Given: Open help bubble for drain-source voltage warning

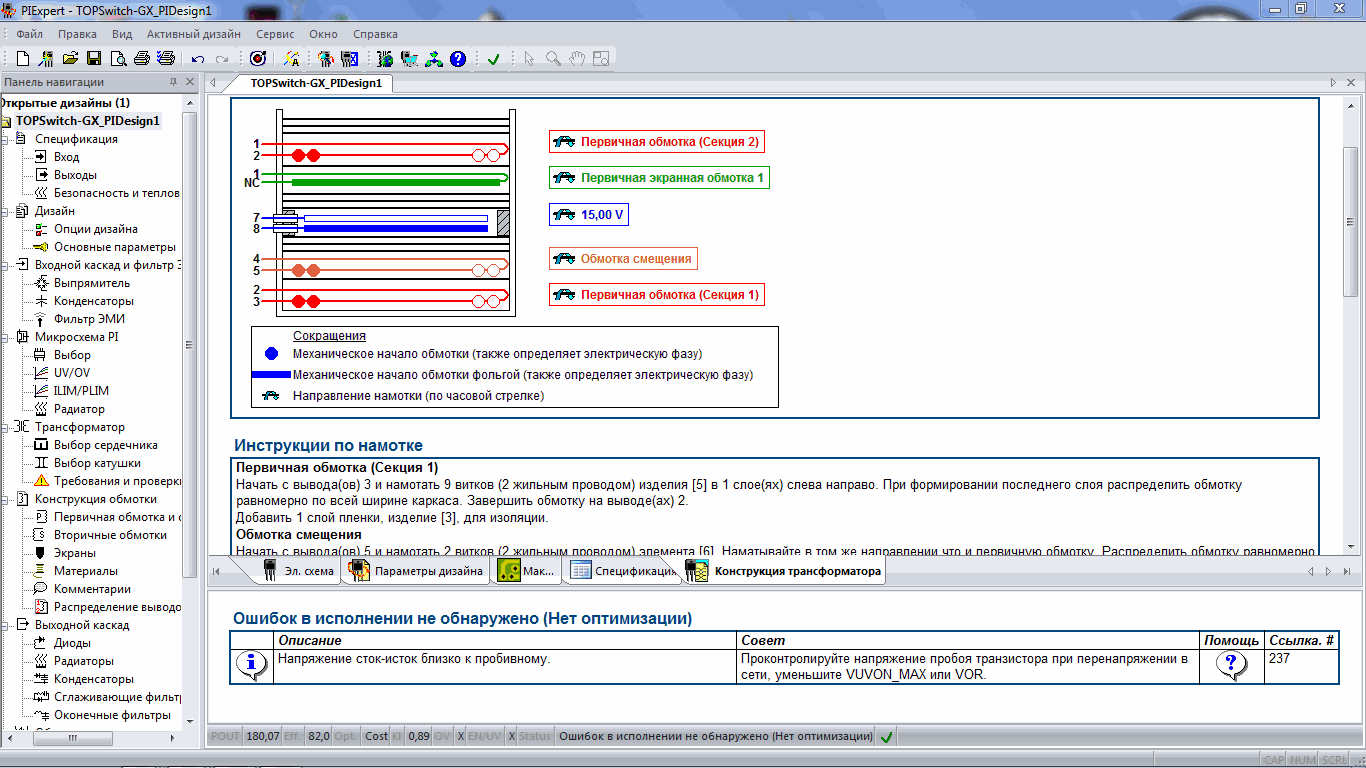Looking at the screenshot, I should (x=1231, y=664).
